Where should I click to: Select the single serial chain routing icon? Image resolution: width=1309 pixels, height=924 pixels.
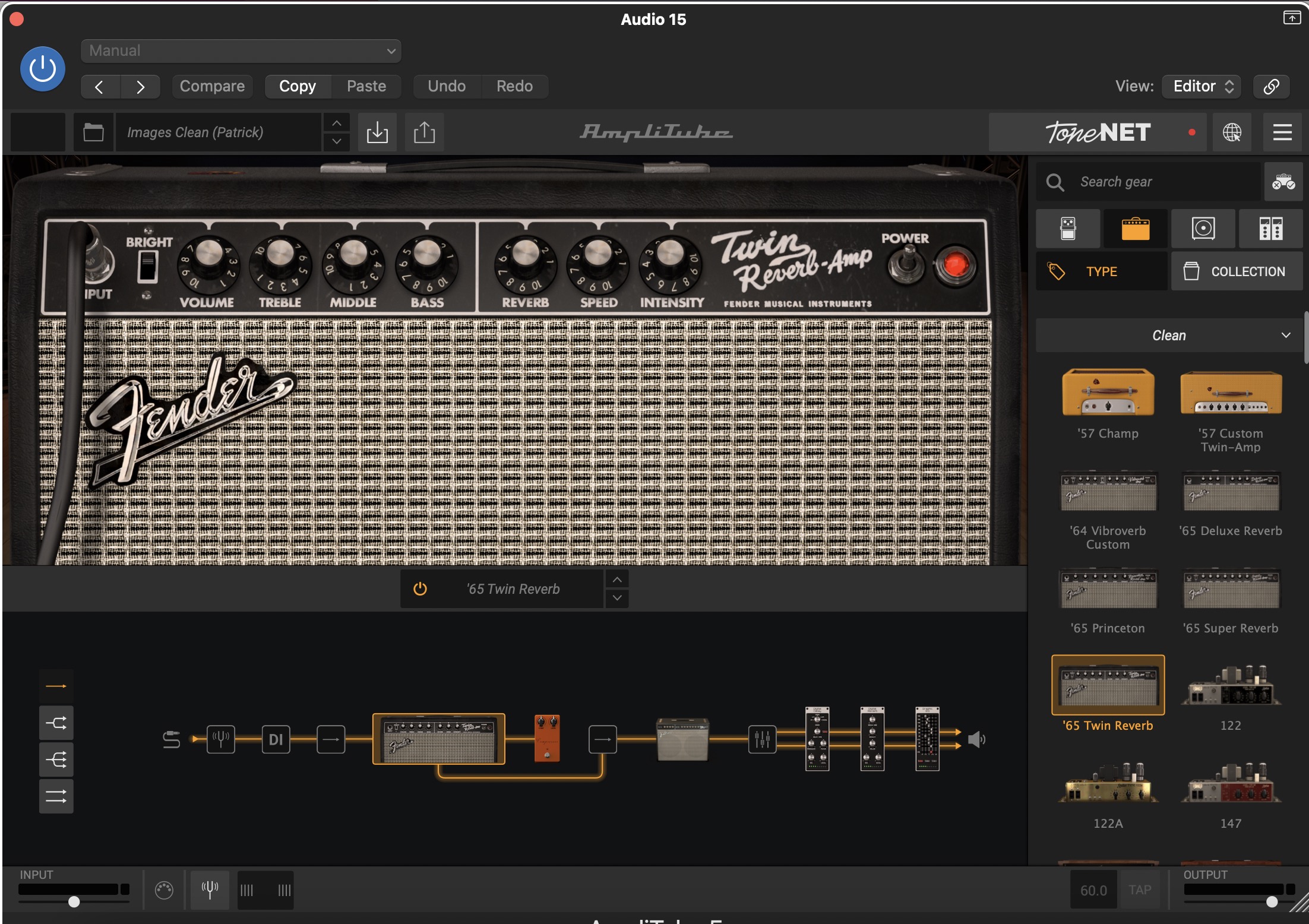pos(56,686)
